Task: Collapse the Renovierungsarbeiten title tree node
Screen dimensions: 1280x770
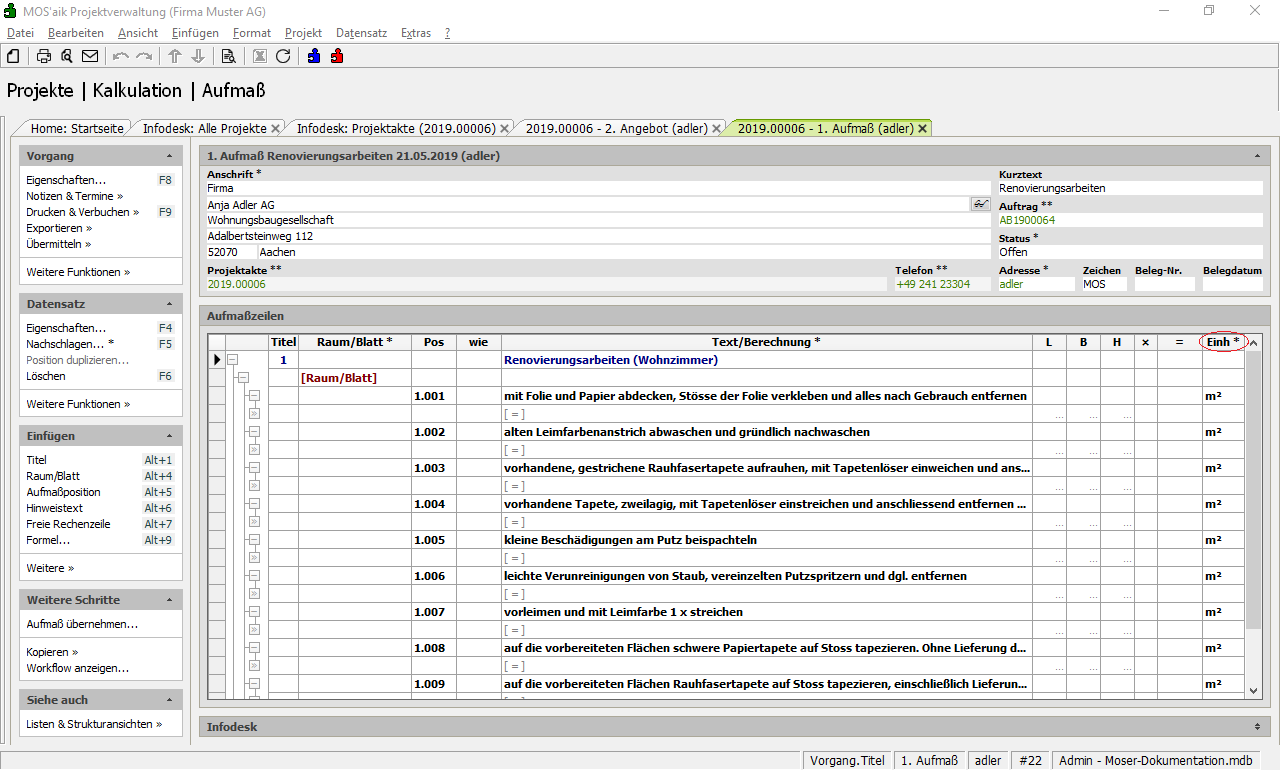Action: (x=233, y=360)
